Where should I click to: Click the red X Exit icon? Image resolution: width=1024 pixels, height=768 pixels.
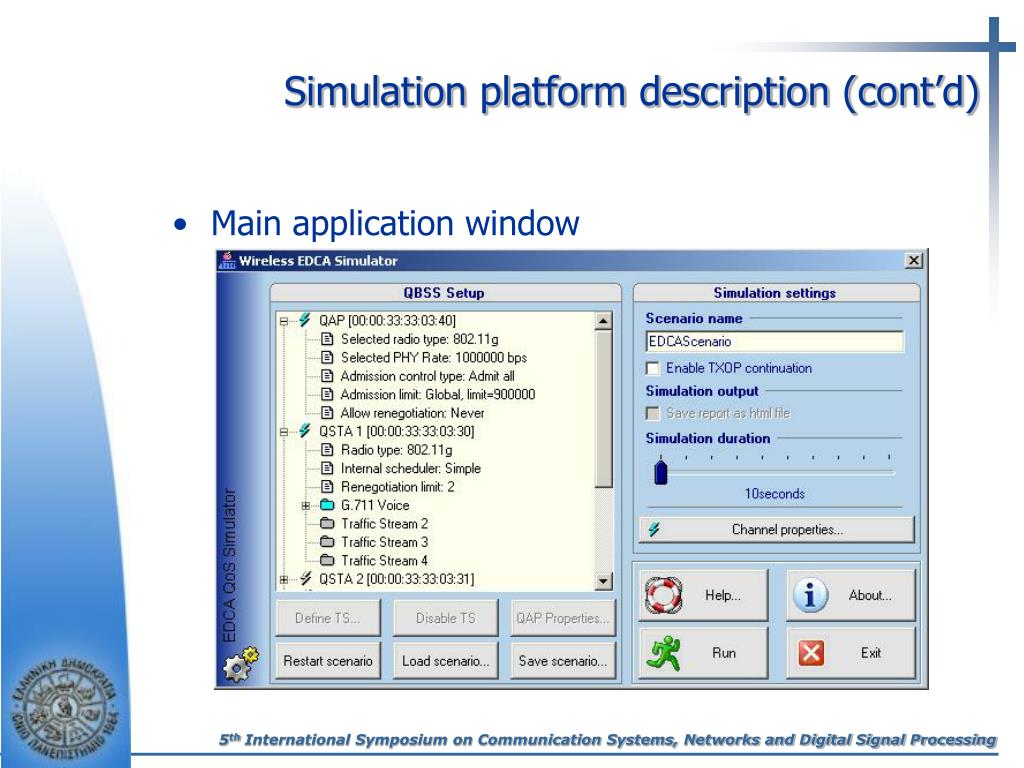(811, 653)
